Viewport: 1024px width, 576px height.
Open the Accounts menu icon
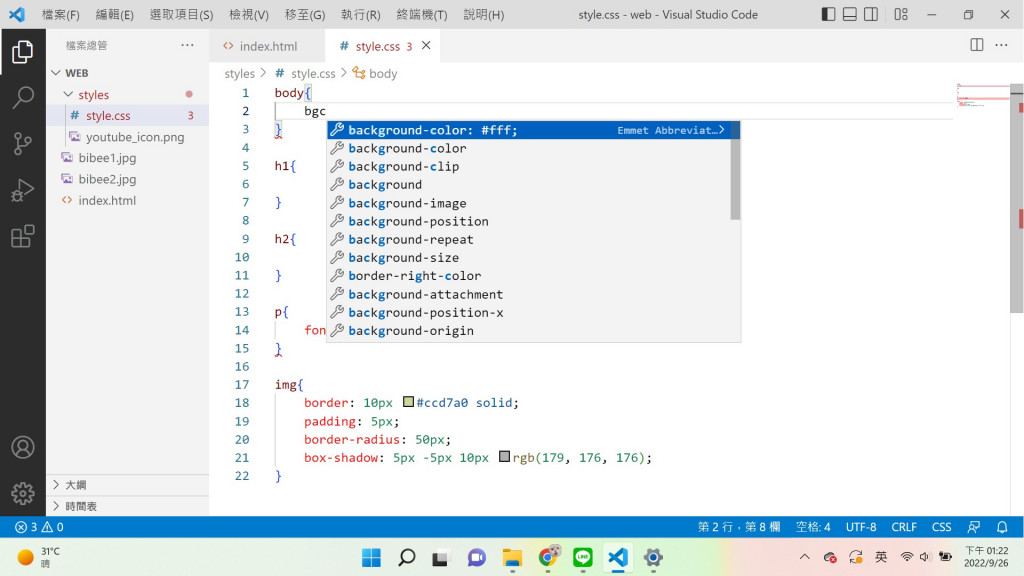point(22,447)
